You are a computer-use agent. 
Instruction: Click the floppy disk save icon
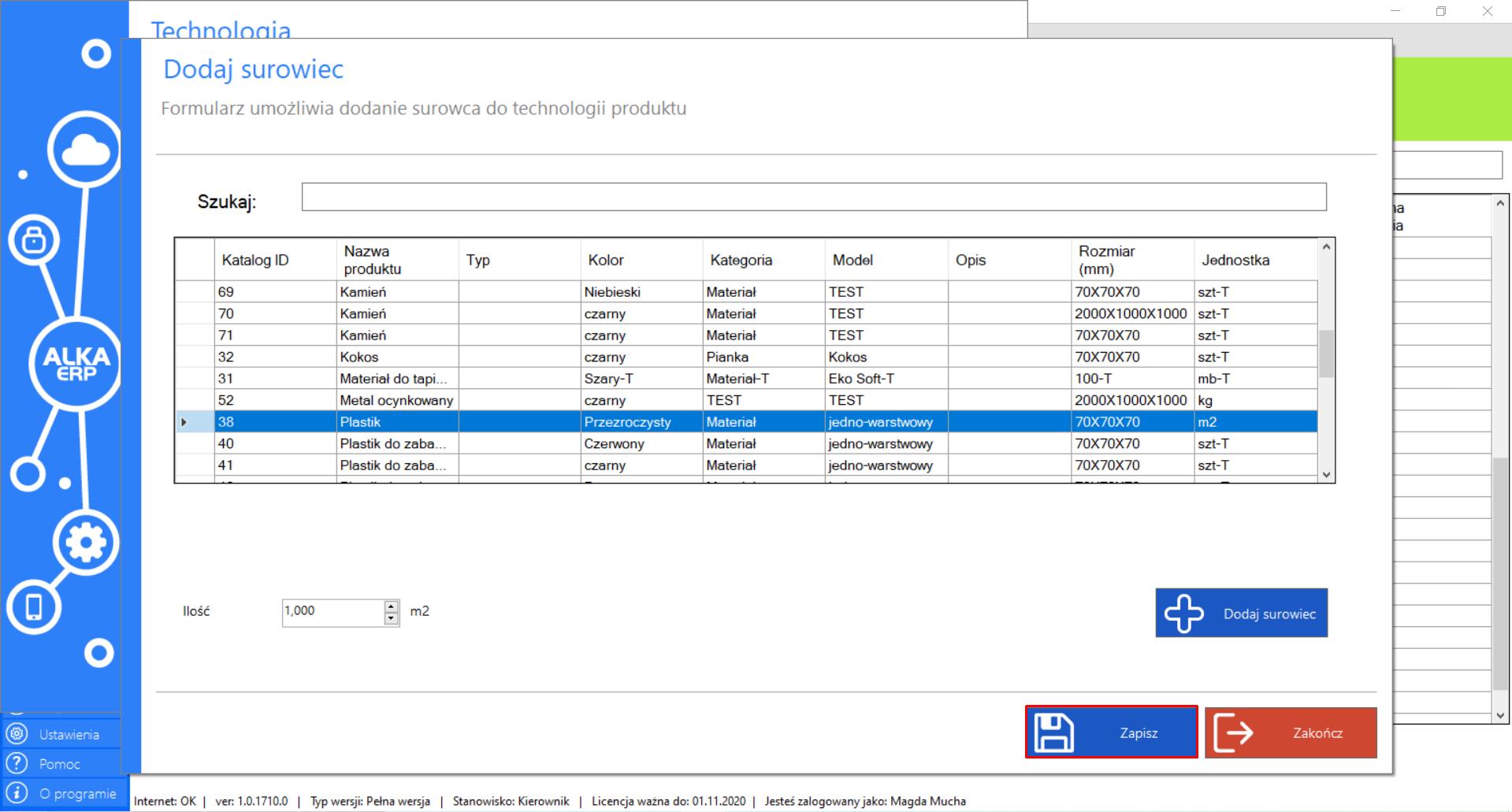[x=1054, y=732]
